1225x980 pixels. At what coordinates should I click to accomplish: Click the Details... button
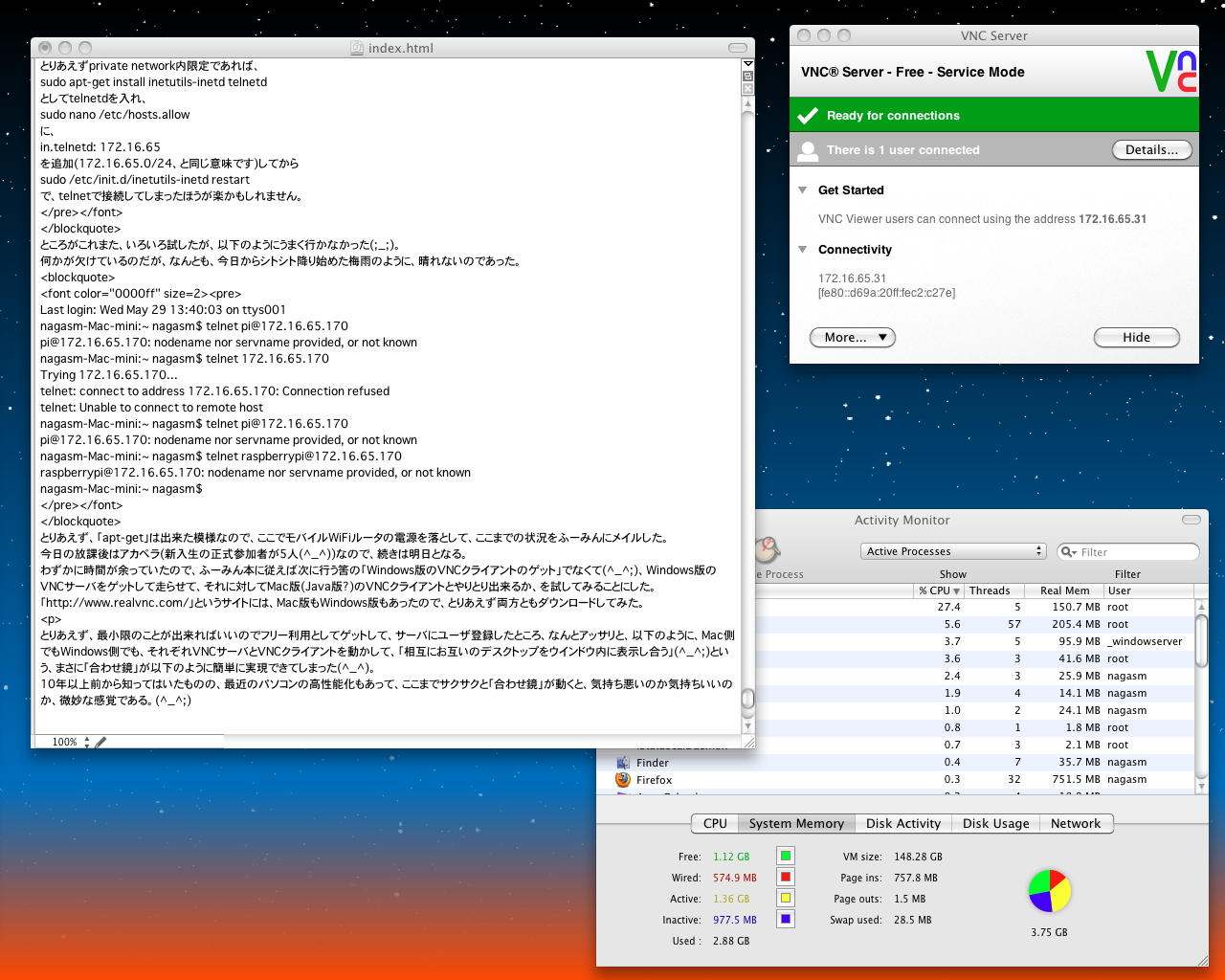coord(1151,150)
